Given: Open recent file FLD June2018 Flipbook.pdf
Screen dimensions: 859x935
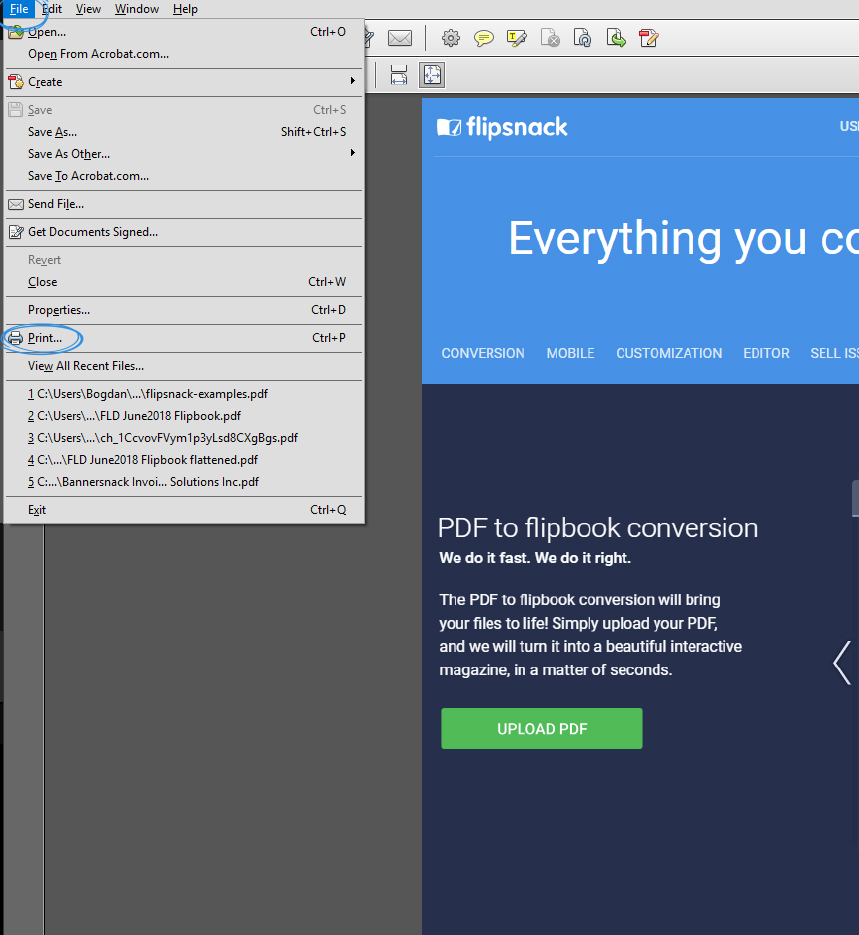Looking at the screenshot, I should [x=184, y=416].
